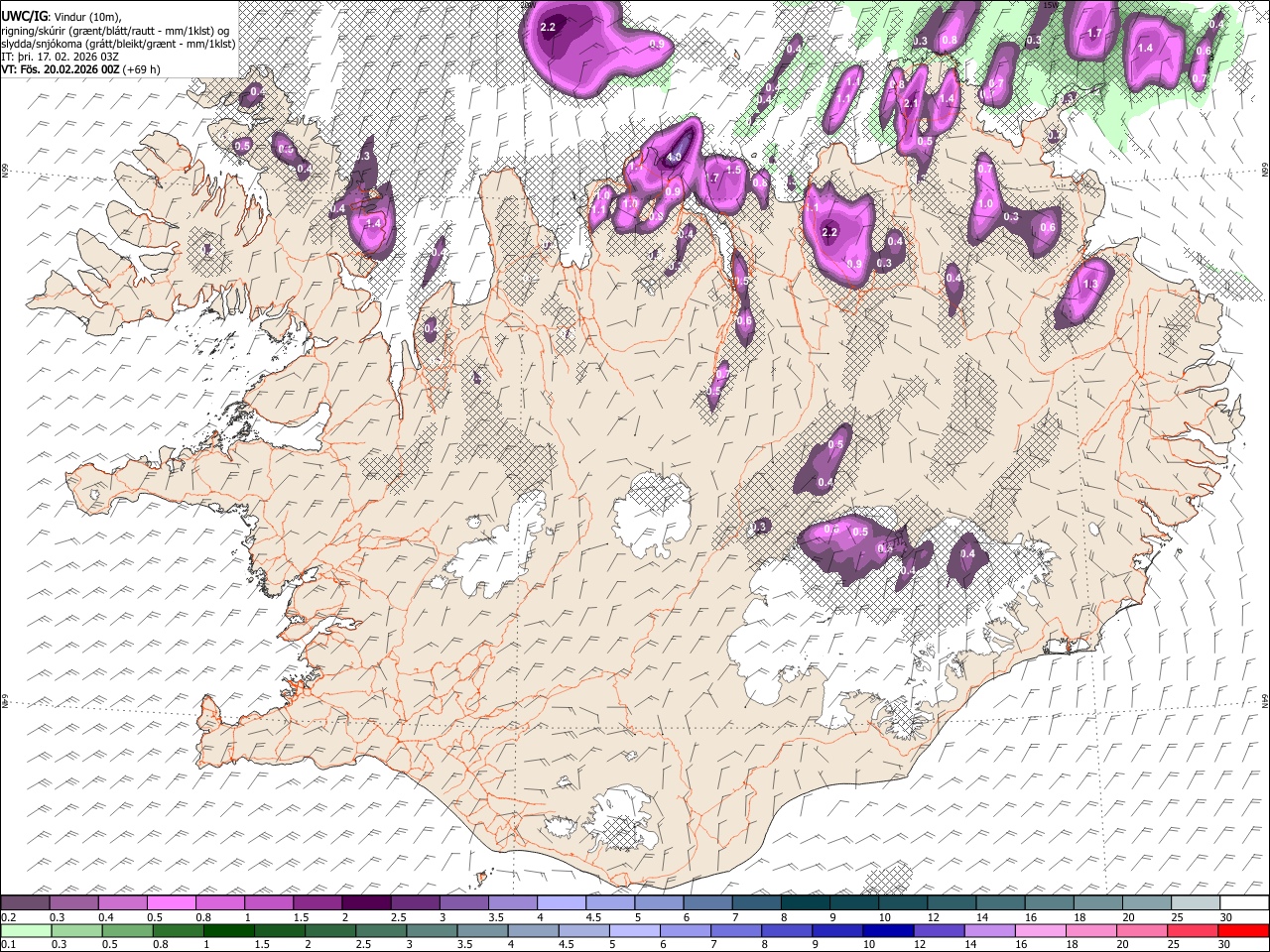Click the '4.5' tick label on upper legend scale
The image size is (1270, 952).
pos(592,917)
